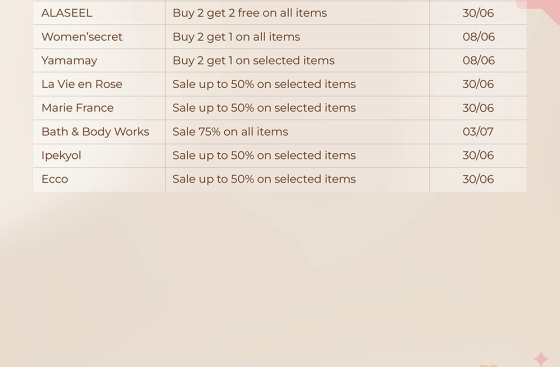The height and width of the screenshot is (367, 560).
Task: Select the Women'secret row name
Action: (x=82, y=37)
